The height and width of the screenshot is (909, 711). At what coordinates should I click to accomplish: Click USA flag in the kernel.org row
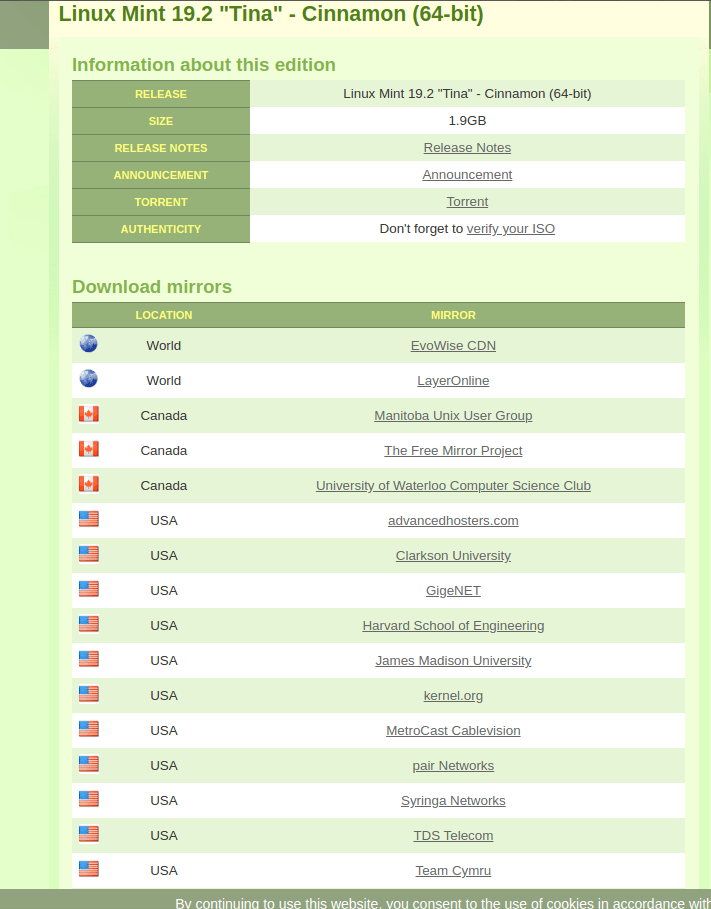click(x=89, y=694)
